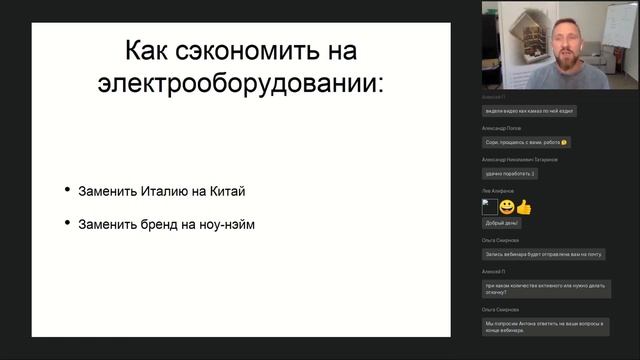
Task: Click the smiling face emoji in chat
Action: 507,207
